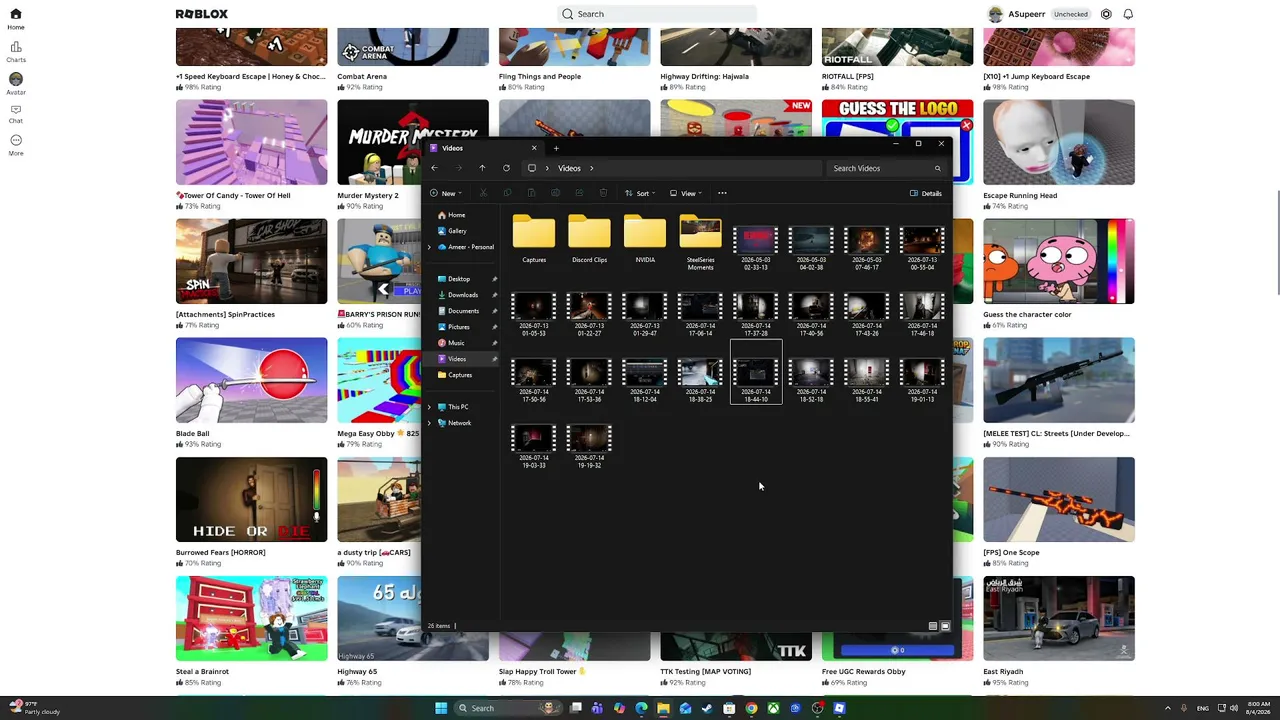1280x720 pixels.
Task: Open Xbox app from the taskbar
Action: tap(773, 708)
